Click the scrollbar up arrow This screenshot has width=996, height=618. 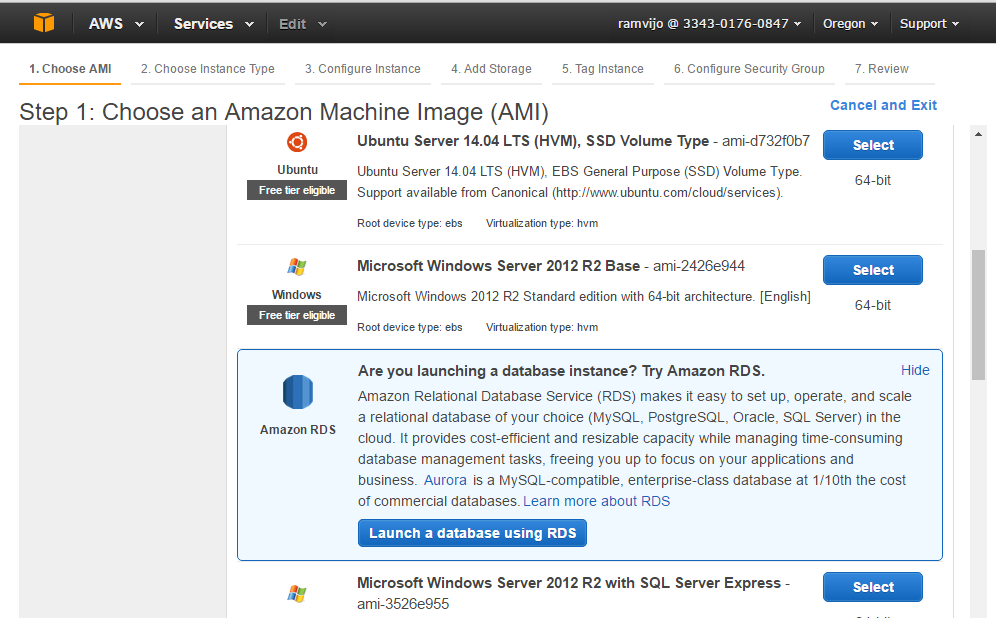978,134
